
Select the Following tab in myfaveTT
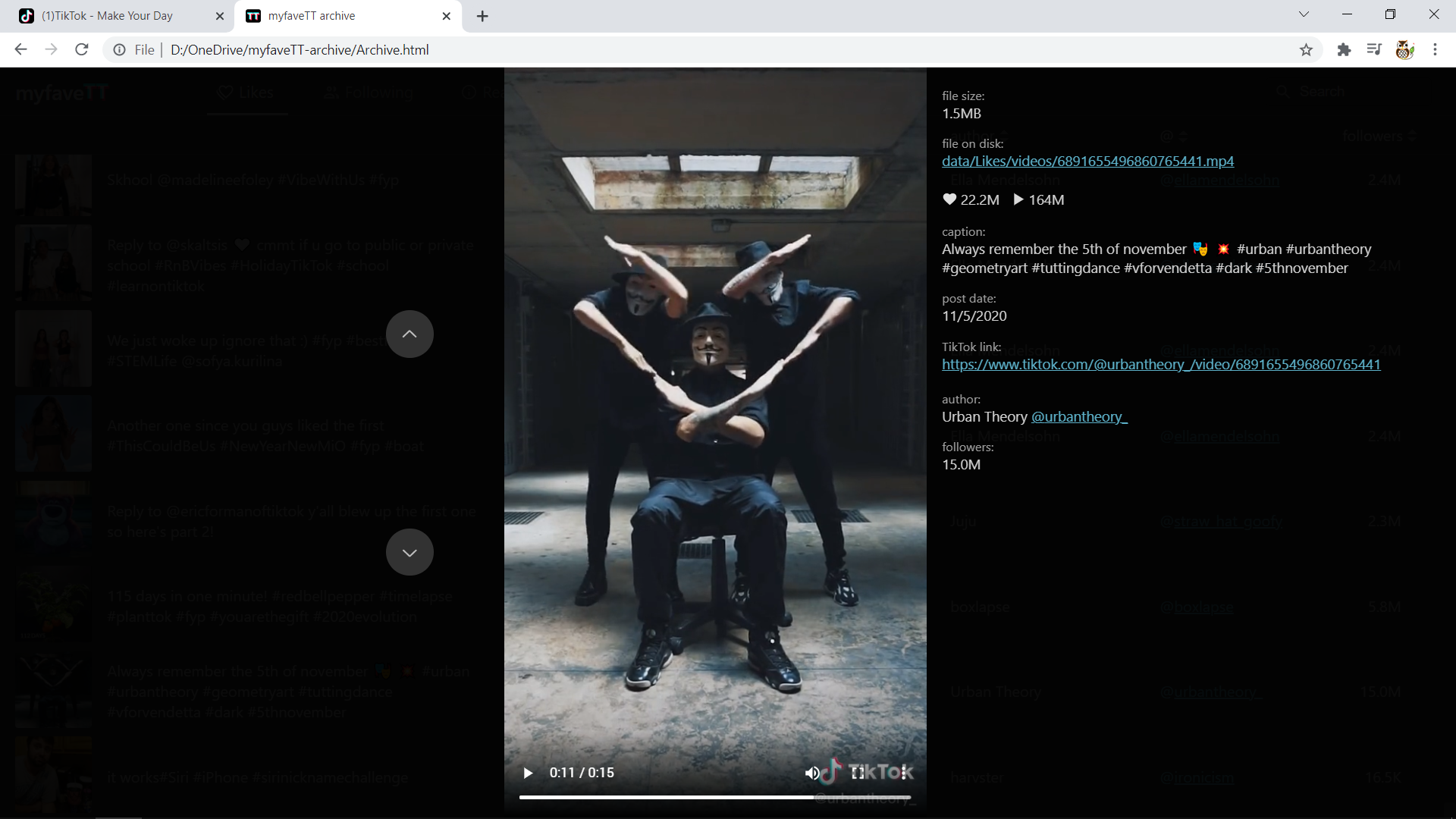coord(369,93)
